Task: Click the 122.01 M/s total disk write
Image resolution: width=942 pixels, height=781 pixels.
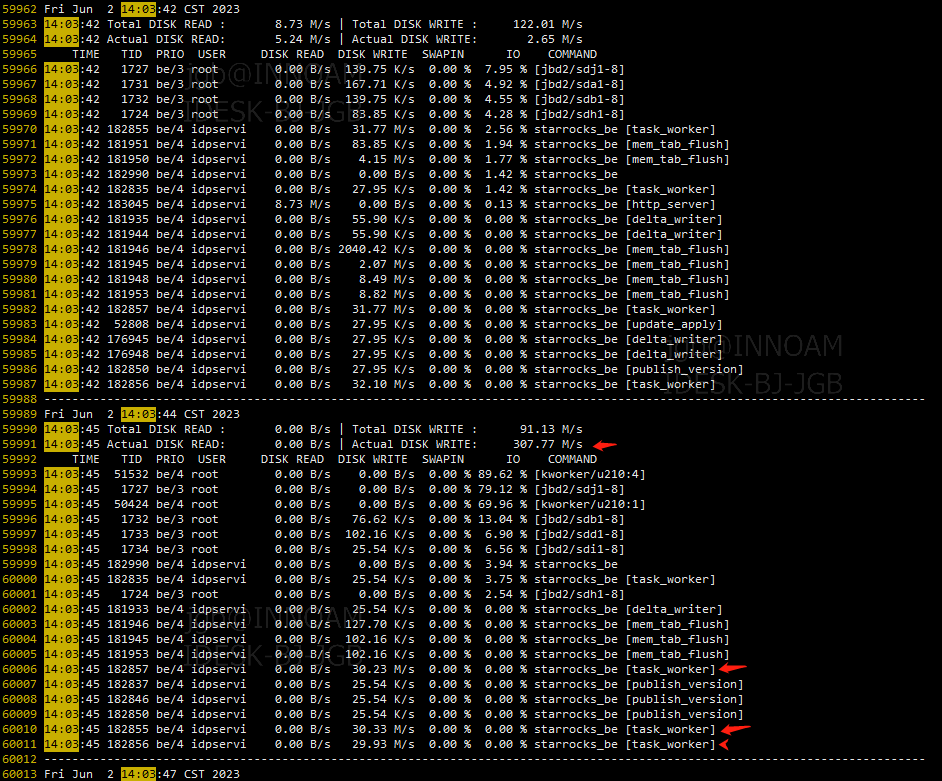Action: pyautogui.click(x=547, y=24)
